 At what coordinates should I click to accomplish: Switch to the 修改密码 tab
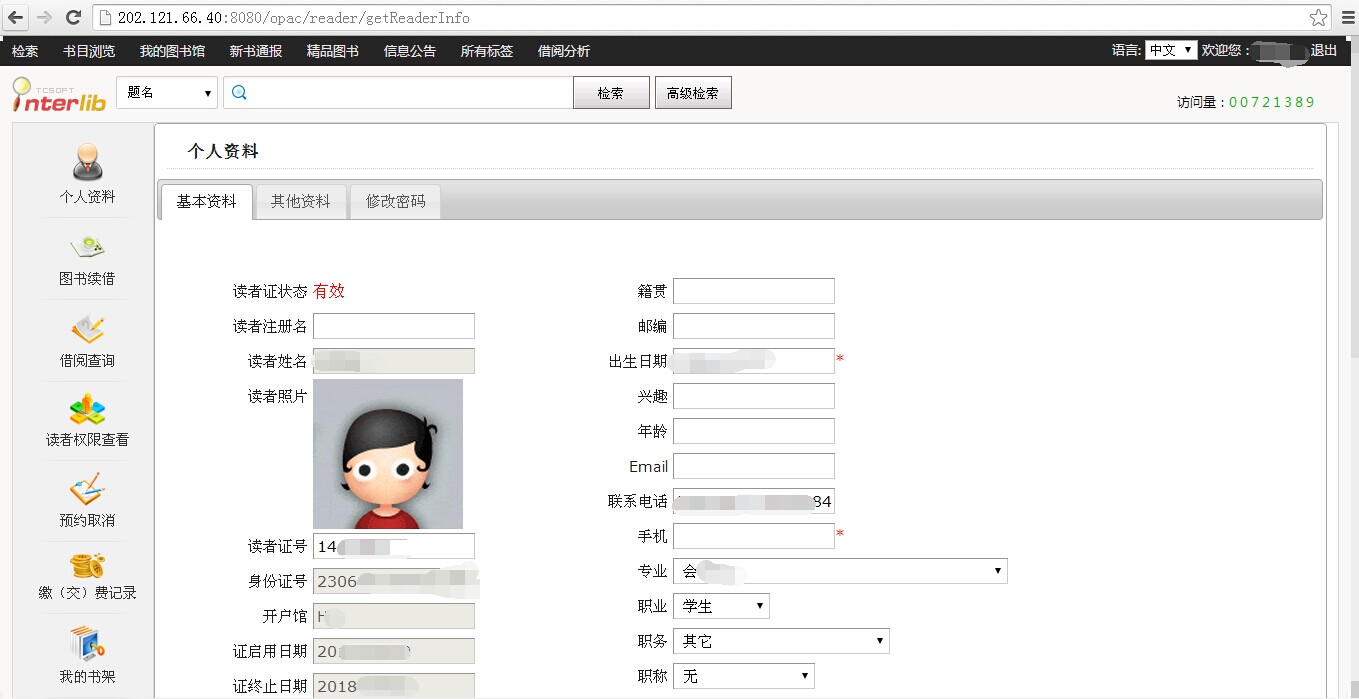coord(396,201)
